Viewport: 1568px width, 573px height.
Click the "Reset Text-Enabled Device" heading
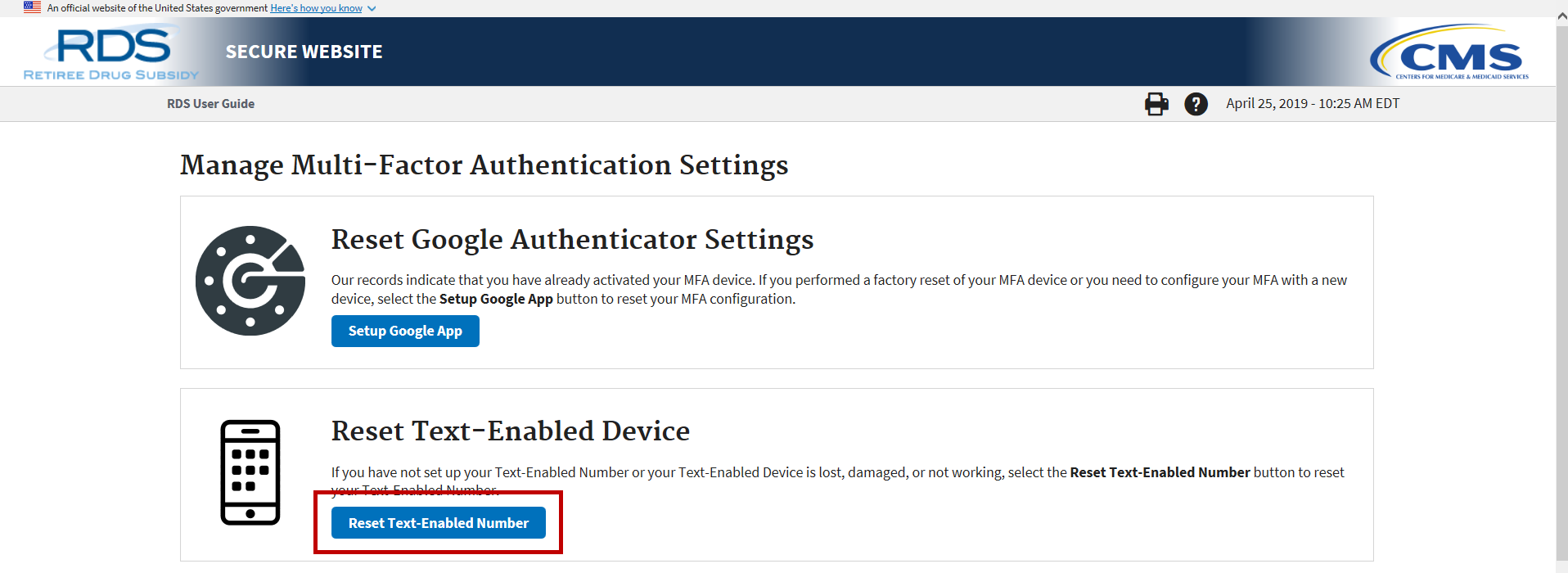point(510,431)
